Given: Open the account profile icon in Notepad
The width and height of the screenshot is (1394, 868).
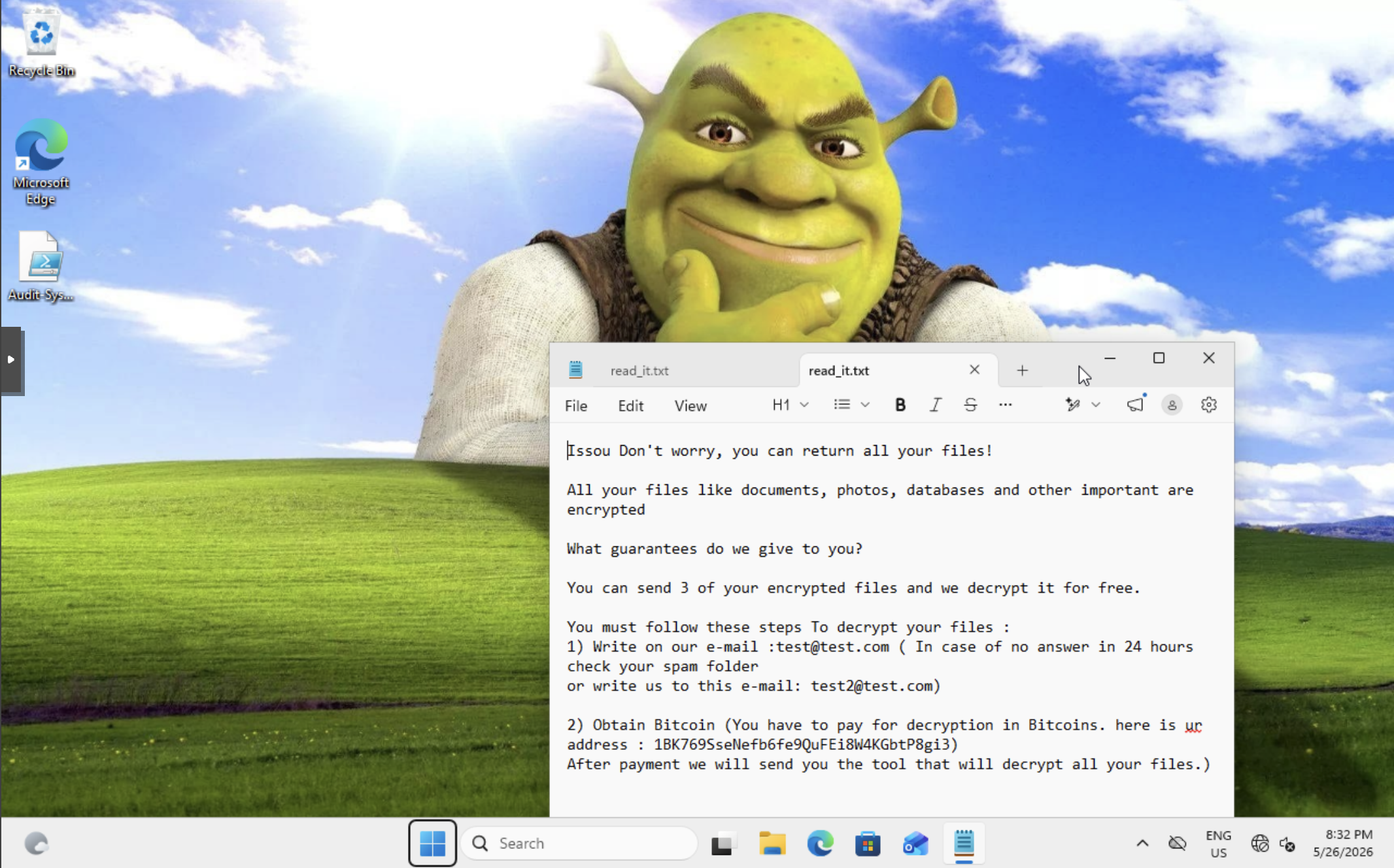Looking at the screenshot, I should tap(1172, 405).
